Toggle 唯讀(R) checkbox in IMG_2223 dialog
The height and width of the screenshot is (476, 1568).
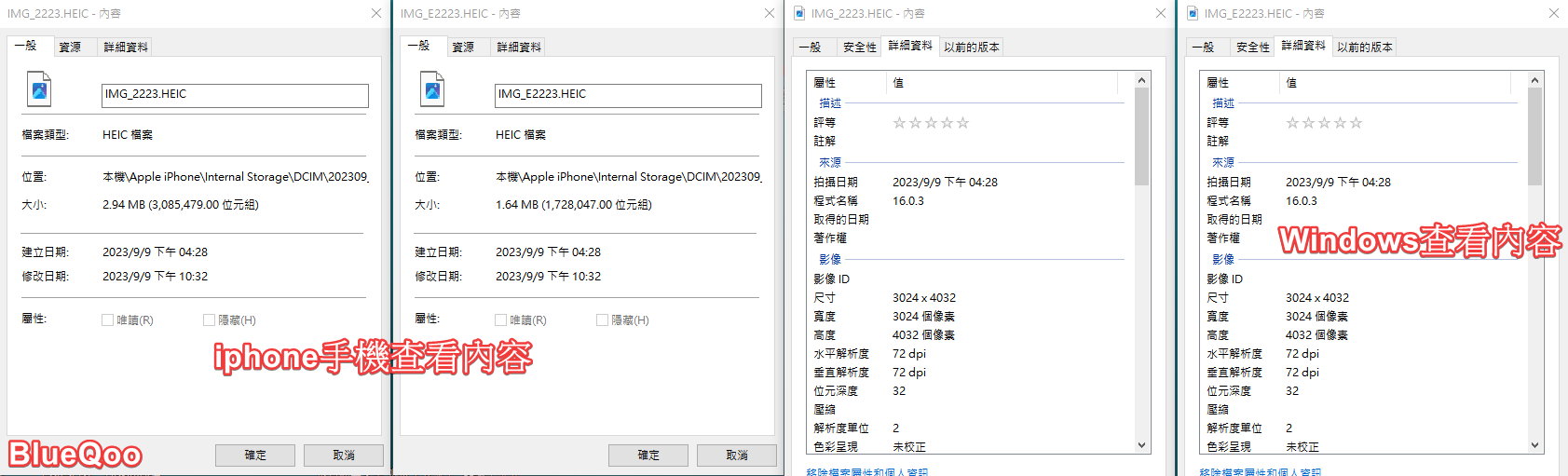(x=108, y=320)
